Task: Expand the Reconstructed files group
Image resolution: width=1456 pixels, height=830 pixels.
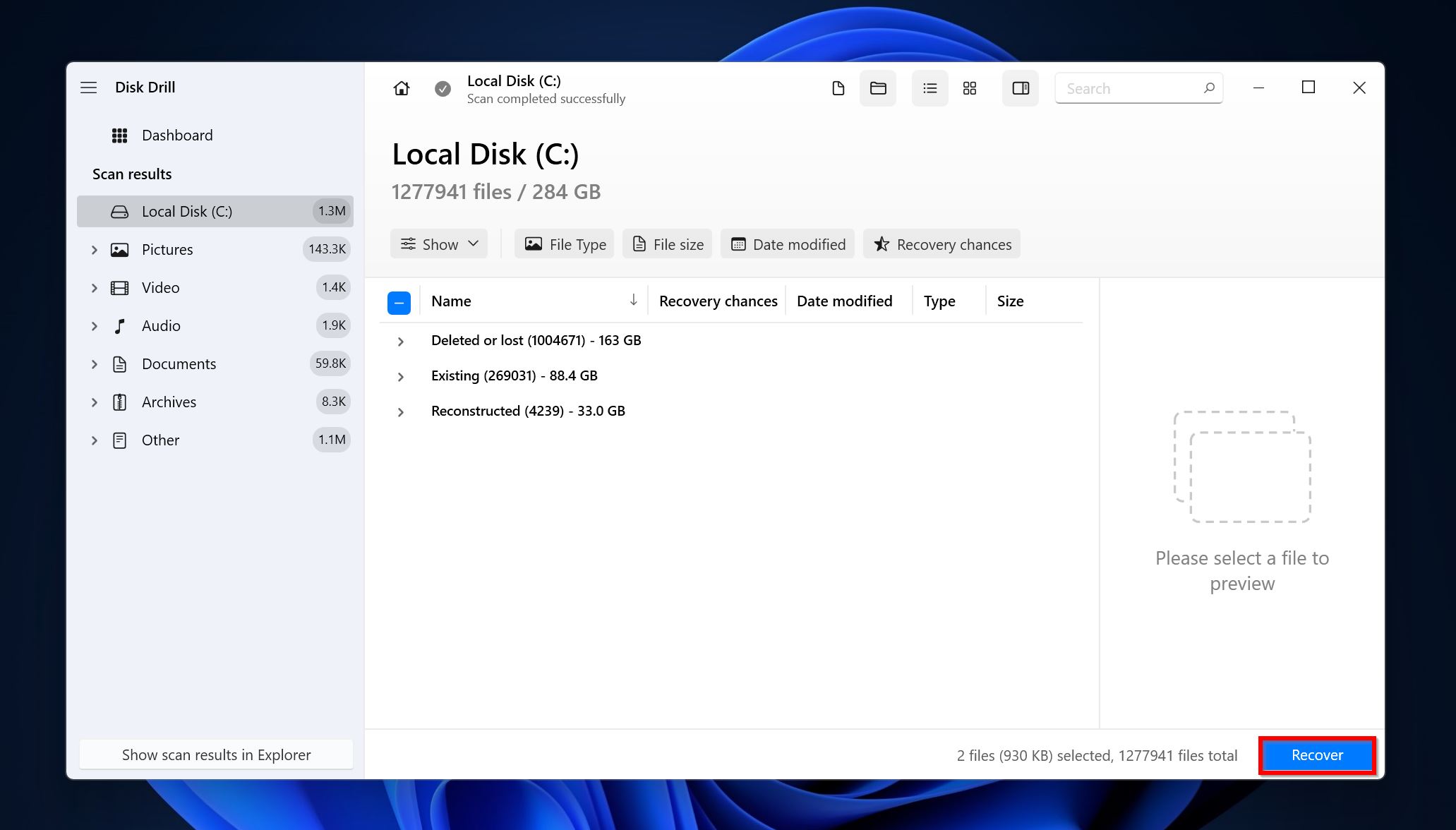Action: tap(400, 411)
